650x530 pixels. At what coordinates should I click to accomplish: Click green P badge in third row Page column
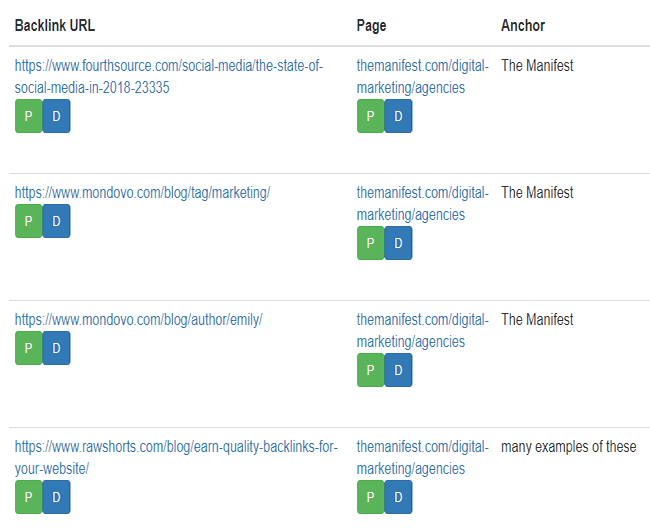coord(371,370)
